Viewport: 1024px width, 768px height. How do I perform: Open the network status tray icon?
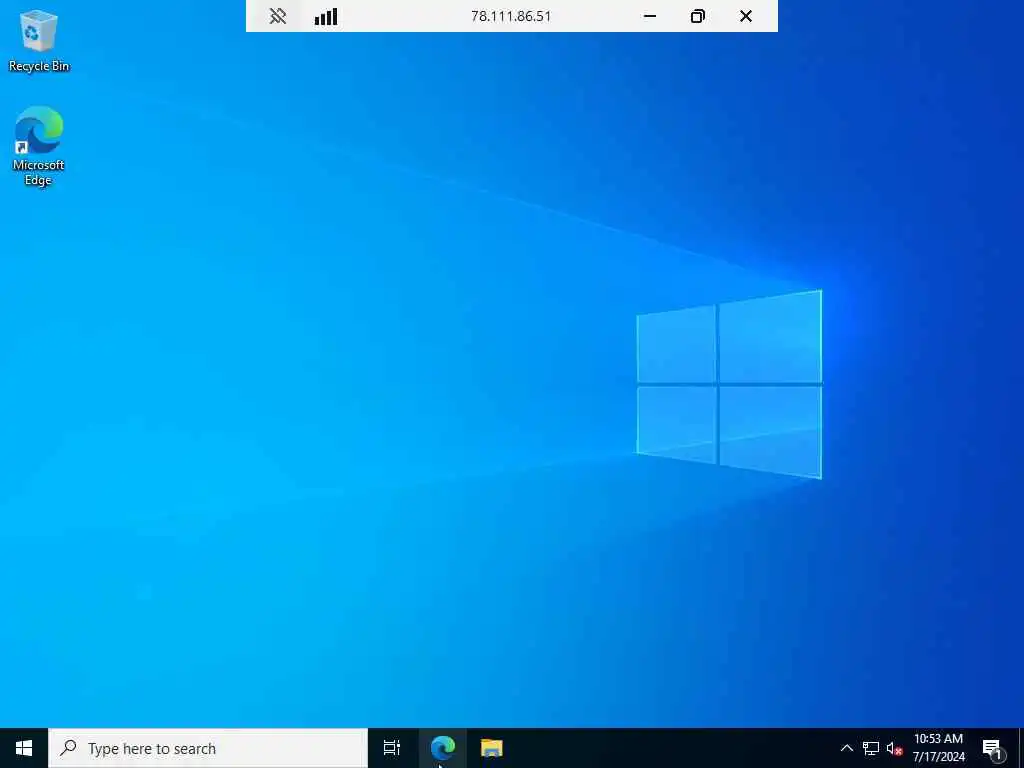(871, 748)
